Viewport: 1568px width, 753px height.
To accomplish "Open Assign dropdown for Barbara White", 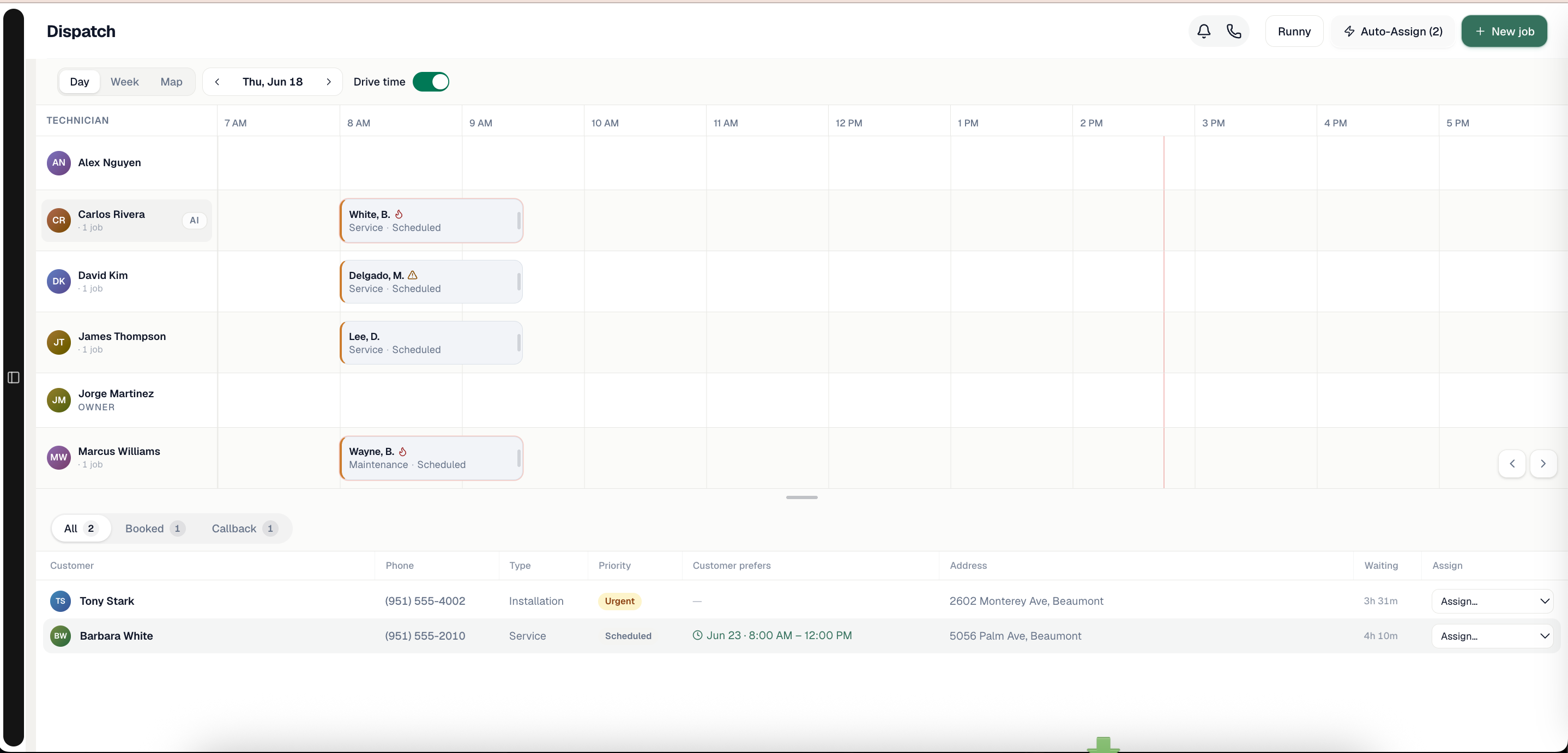I will tap(1493, 636).
